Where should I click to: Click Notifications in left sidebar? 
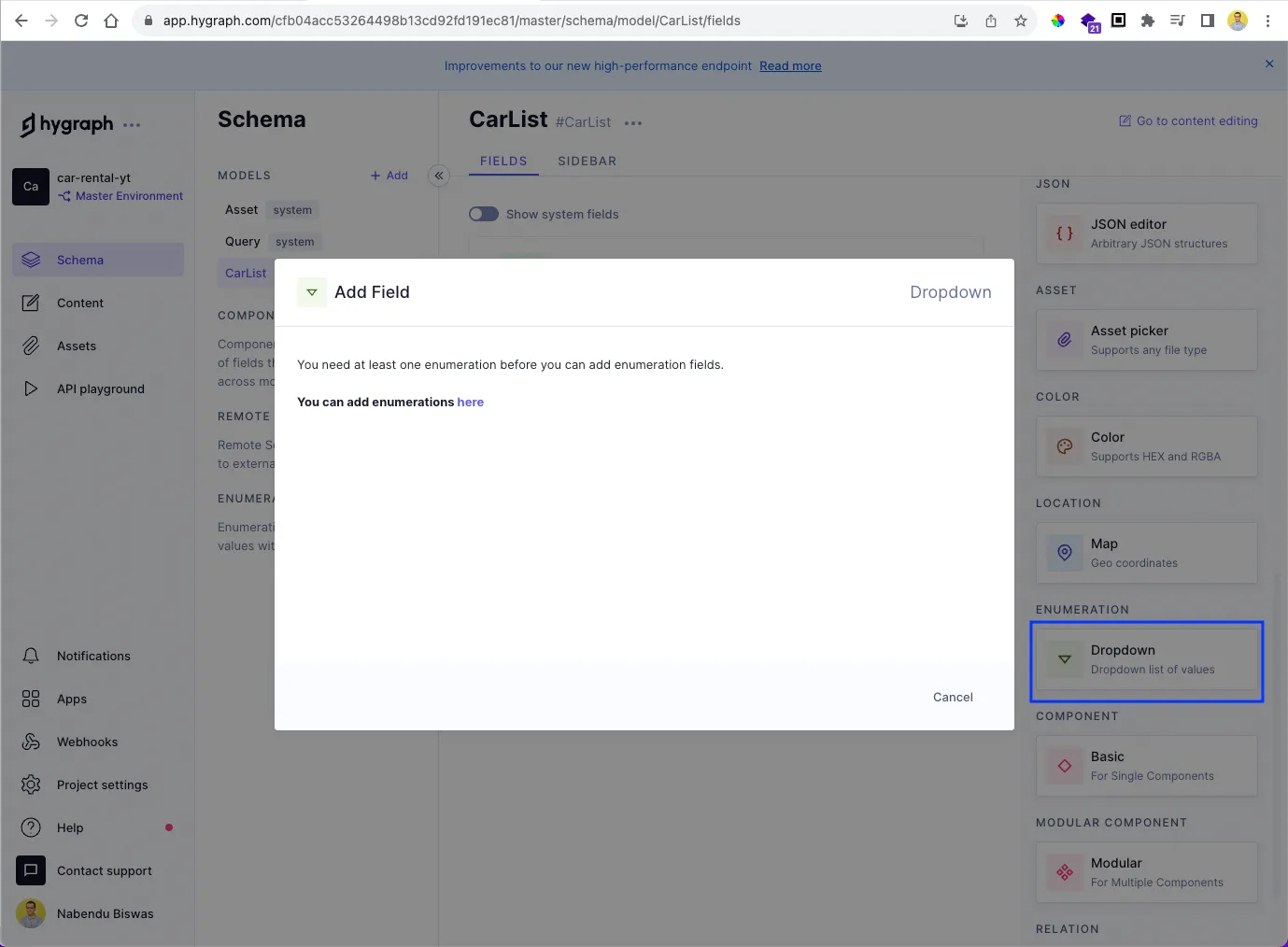[x=98, y=656]
